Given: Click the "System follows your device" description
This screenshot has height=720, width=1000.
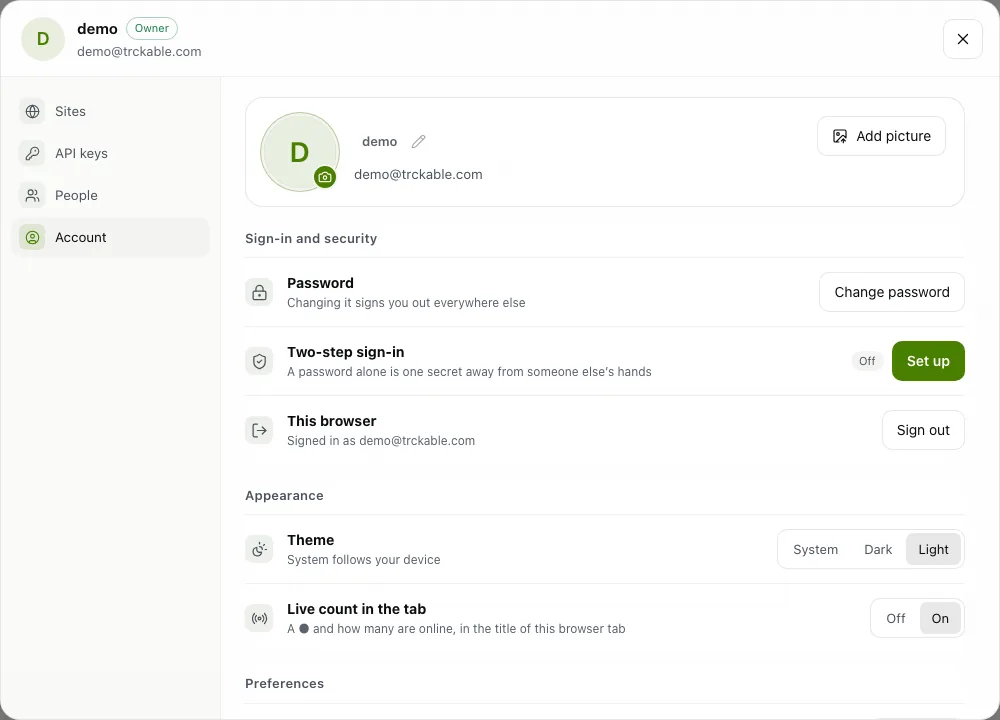Looking at the screenshot, I should 364,560.
